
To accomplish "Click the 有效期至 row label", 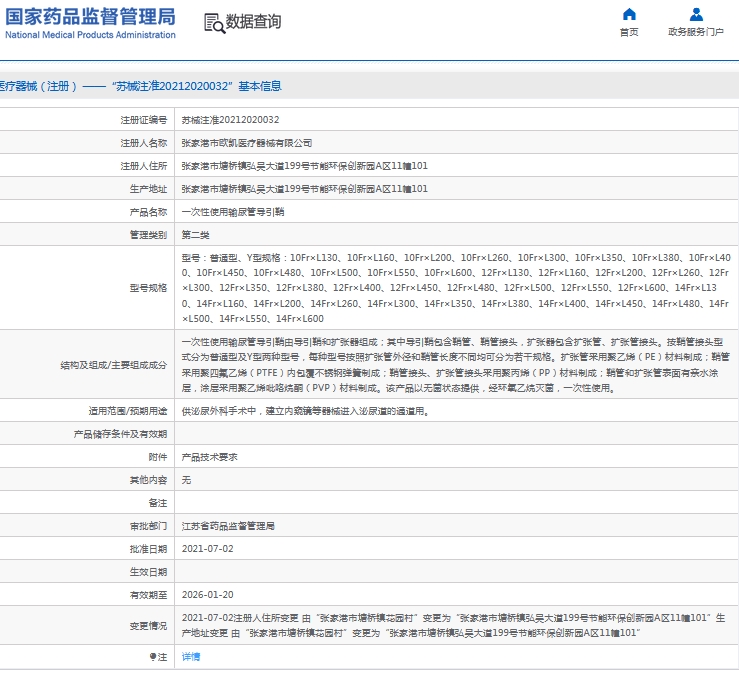I will tap(148, 595).
